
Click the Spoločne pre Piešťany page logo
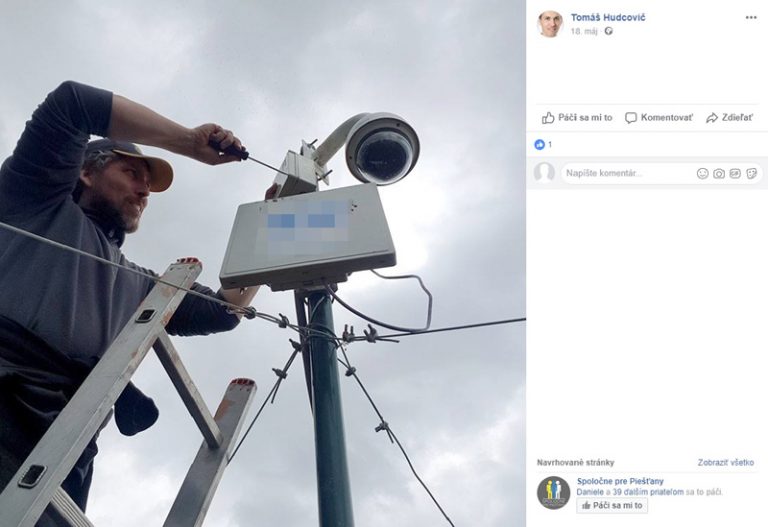pyautogui.click(x=553, y=493)
